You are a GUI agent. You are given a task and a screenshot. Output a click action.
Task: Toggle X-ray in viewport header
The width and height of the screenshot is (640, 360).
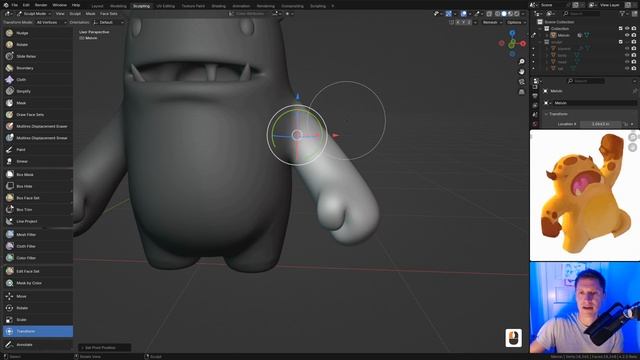click(x=490, y=13)
